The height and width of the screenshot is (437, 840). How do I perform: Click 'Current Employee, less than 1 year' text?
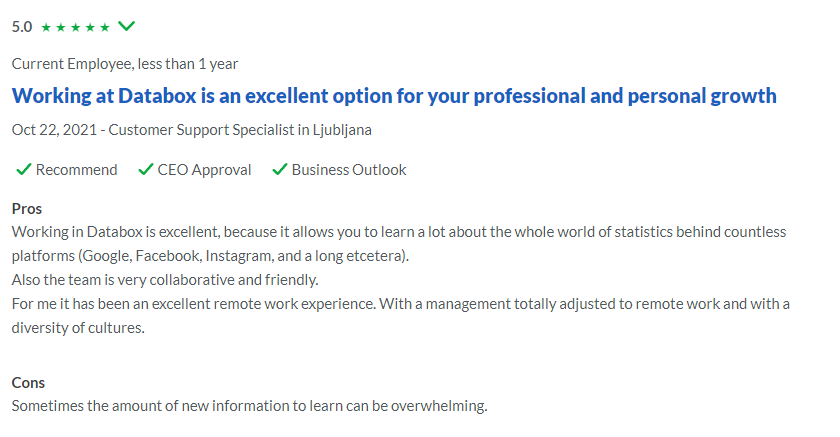[x=125, y=64]
